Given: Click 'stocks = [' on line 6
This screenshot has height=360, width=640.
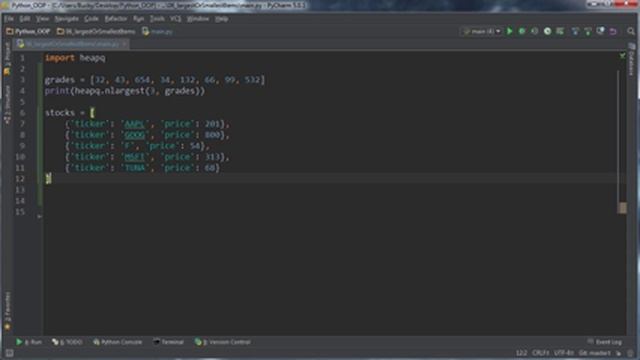Looking at the screenshot, I should (x=70, y=113).
